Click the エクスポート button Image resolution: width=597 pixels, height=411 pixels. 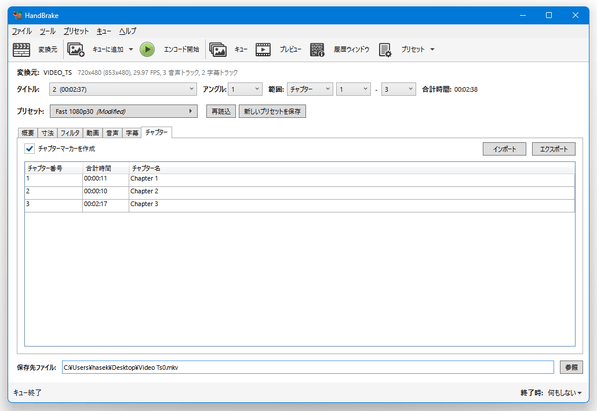point(554,149)
